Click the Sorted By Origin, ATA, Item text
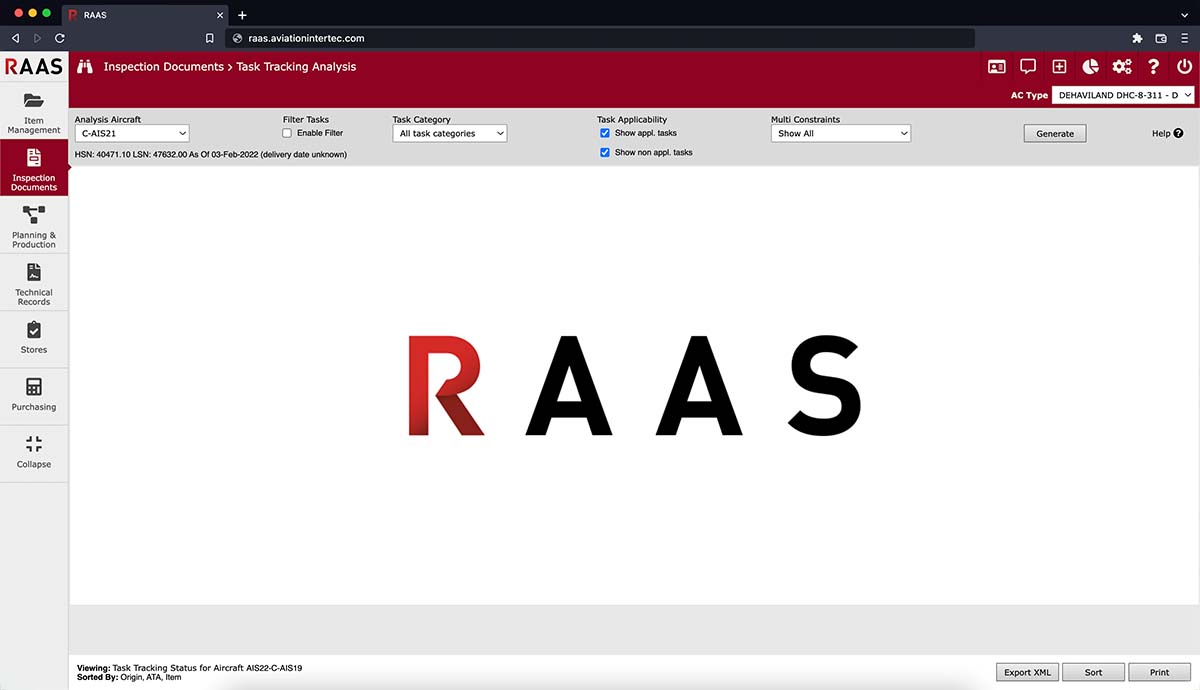The image size is (1200, 690). point(129,677)
